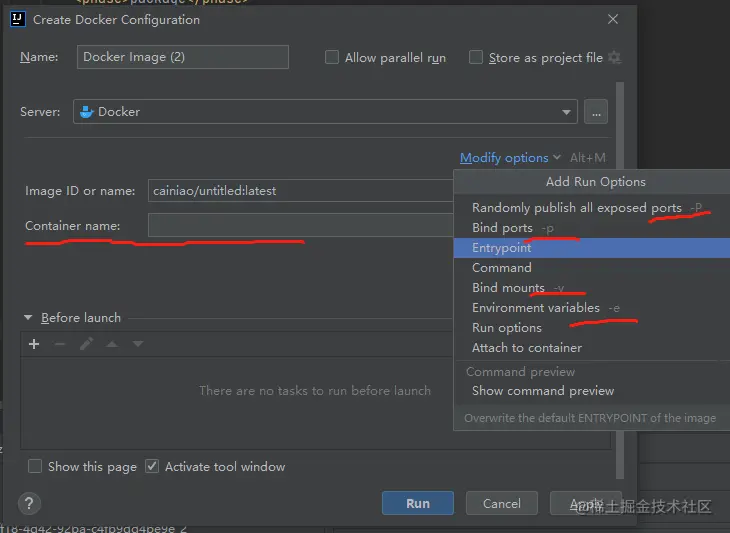This screenshot has width=730, height=533.
Task: Click the text There are no tasks to run before launch
Action: tap(315, 391)
